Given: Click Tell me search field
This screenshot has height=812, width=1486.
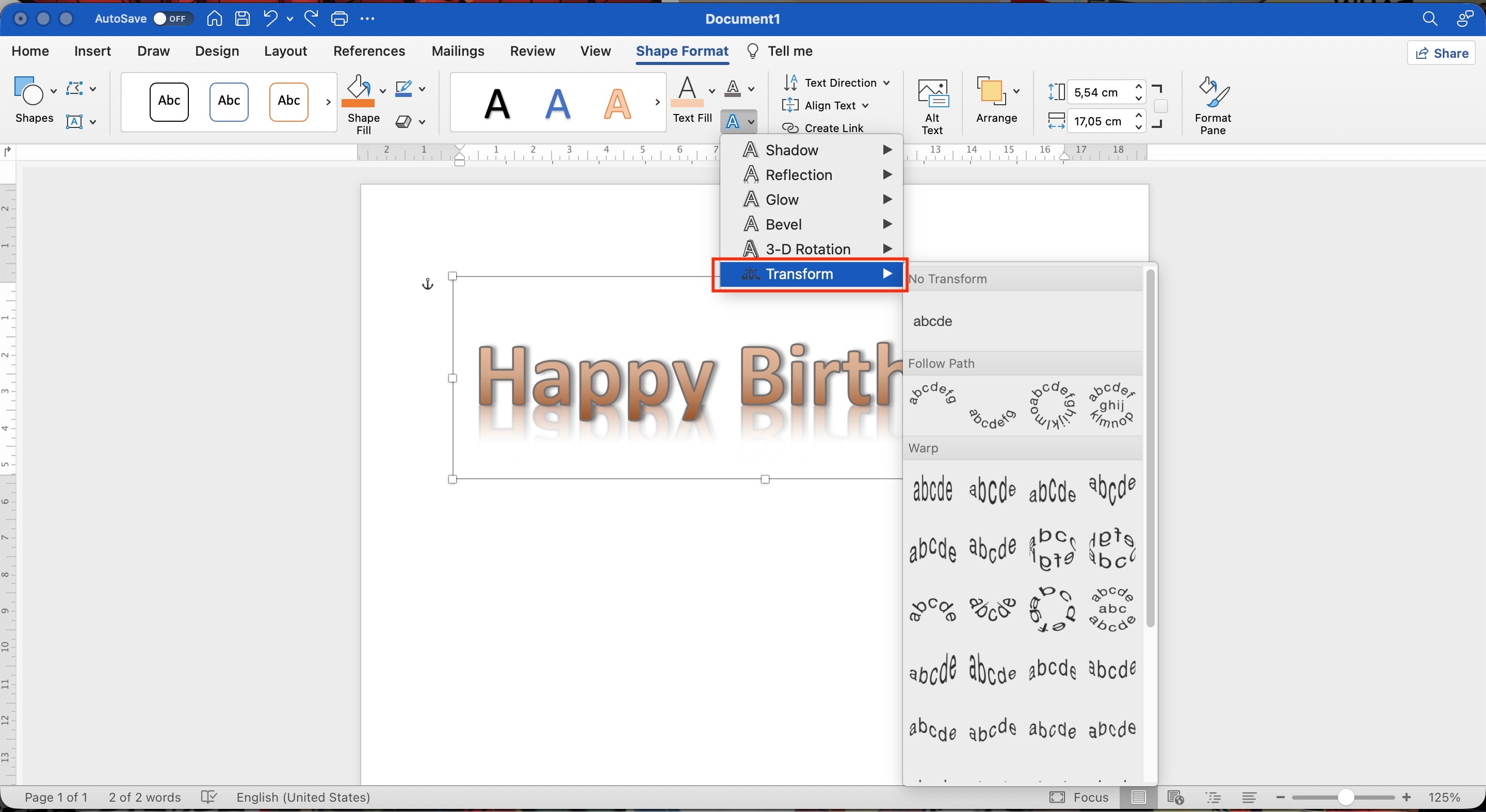Looking at the screenshot, I should pyautogui.click(x=779, y=51).
